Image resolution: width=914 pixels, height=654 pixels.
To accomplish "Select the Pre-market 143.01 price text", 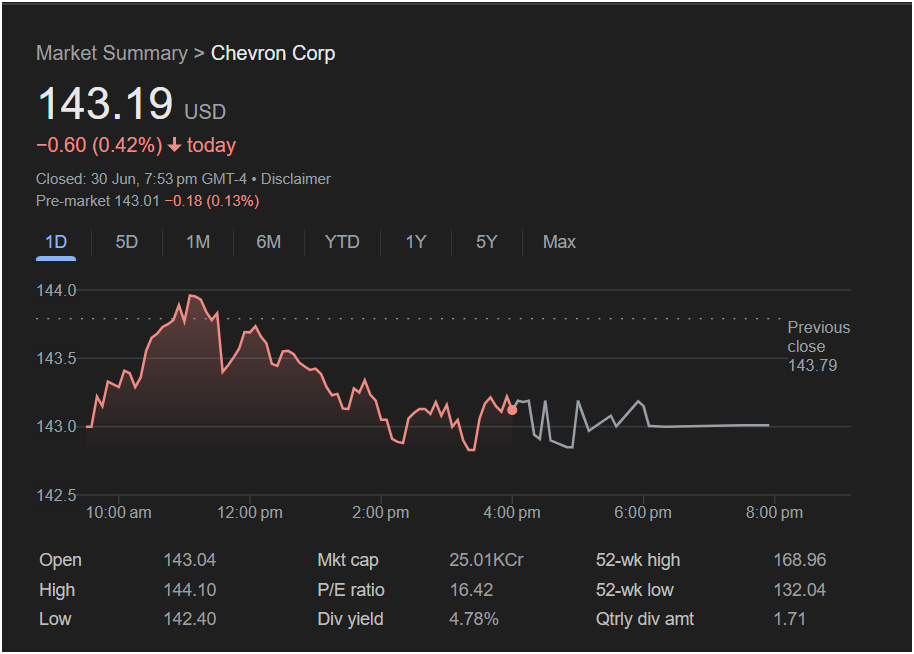I will click(x=97, y=201).
